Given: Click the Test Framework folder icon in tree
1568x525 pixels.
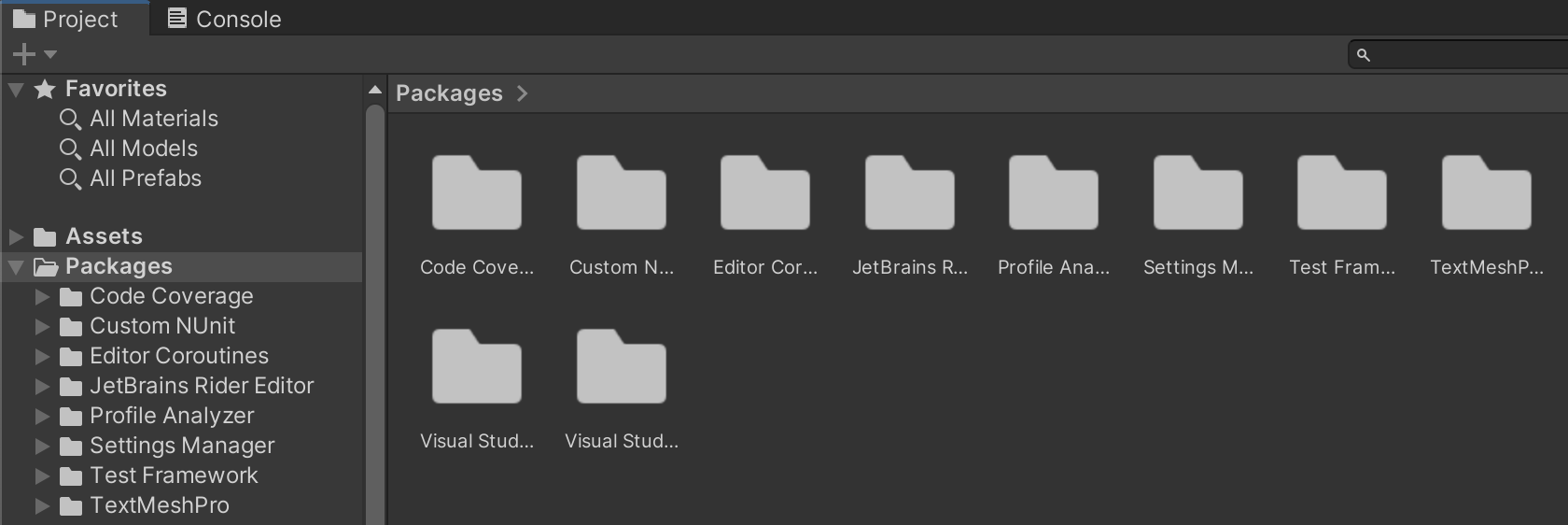Looking at the screenshot, I should pos(71,476).
